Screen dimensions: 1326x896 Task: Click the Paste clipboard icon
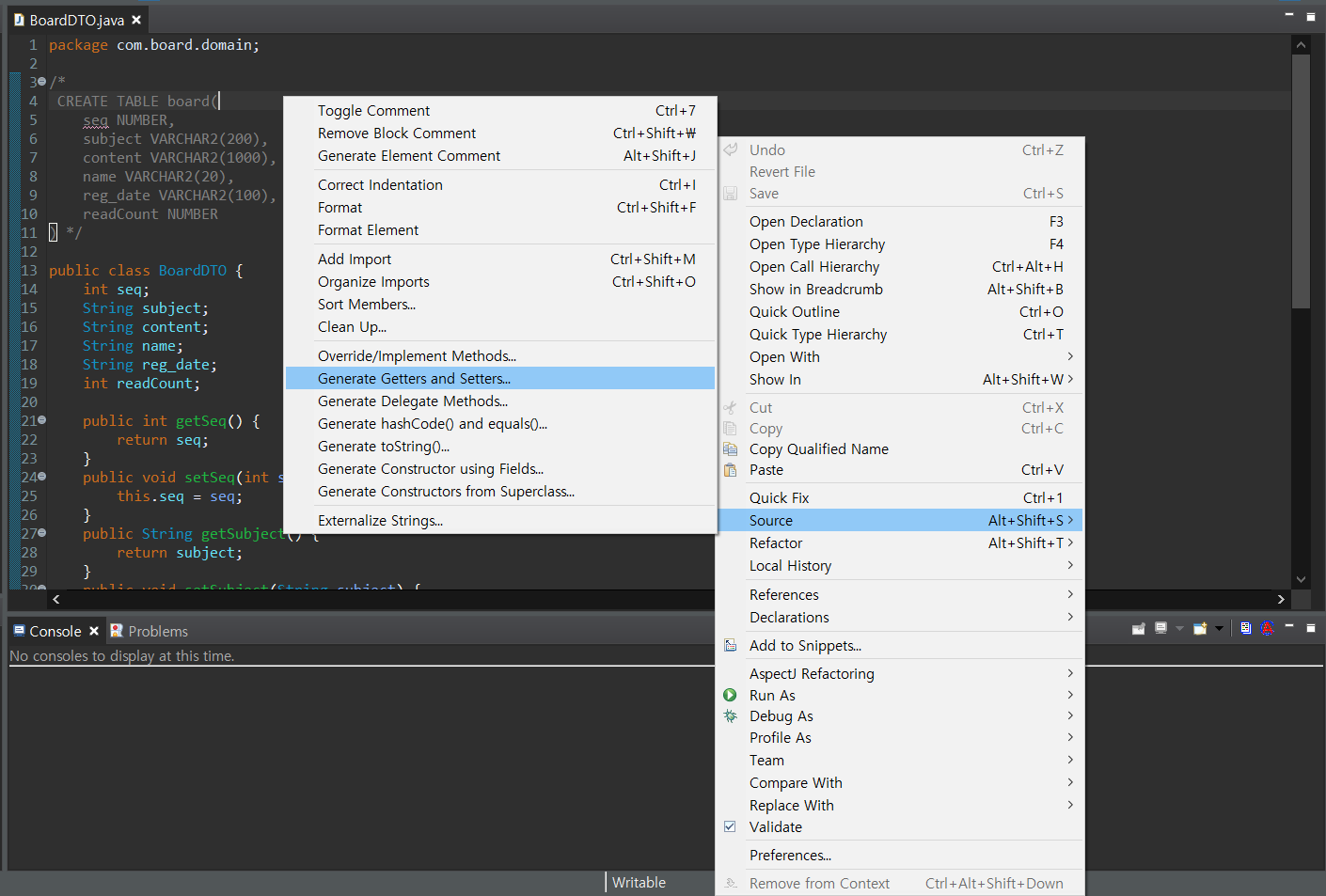[x=730, y=469]
